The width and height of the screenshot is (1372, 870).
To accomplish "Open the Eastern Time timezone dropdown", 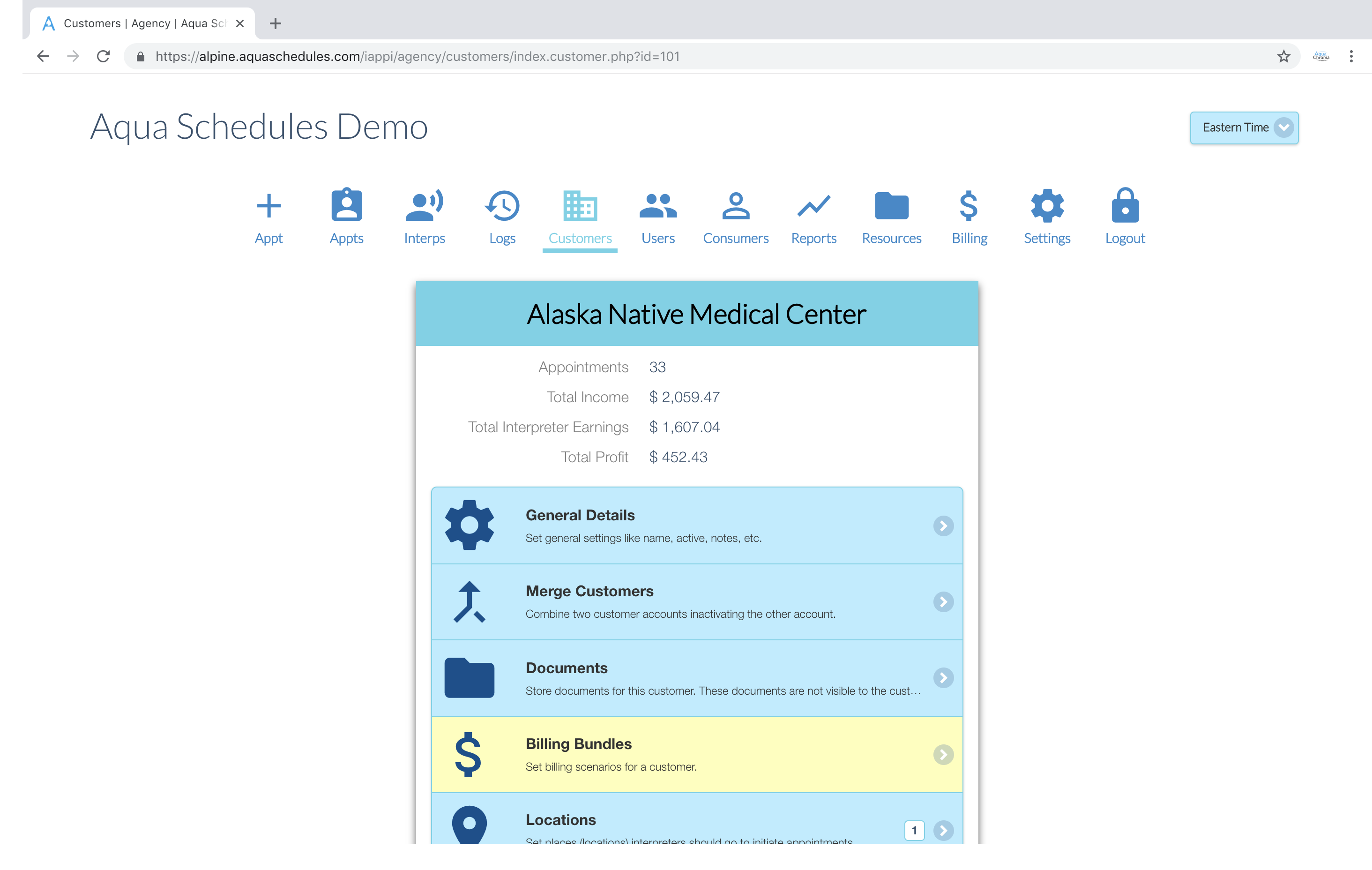I will tap(1244, 127).
